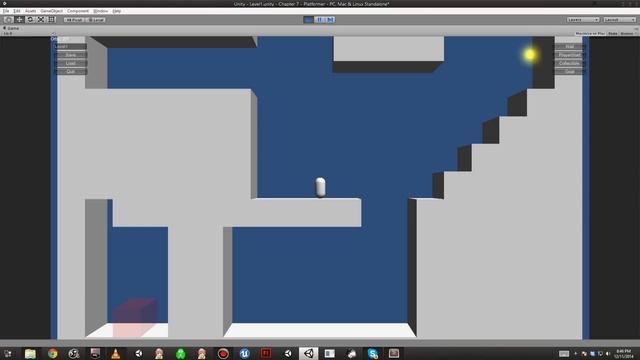Screen dimensions: 640x360
Task: Open the on-screen keyboard tray icon
Action: [x=564, y=353]
